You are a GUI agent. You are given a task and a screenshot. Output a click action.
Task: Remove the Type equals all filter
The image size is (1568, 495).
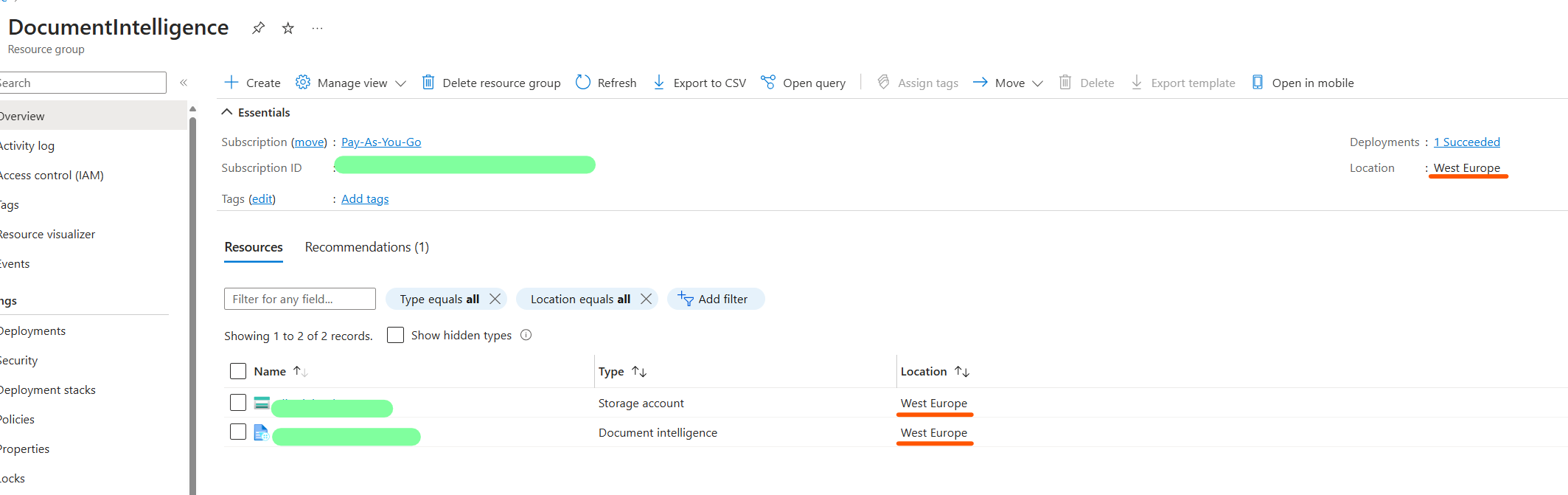pyautogui.click(x=495, y=299)
